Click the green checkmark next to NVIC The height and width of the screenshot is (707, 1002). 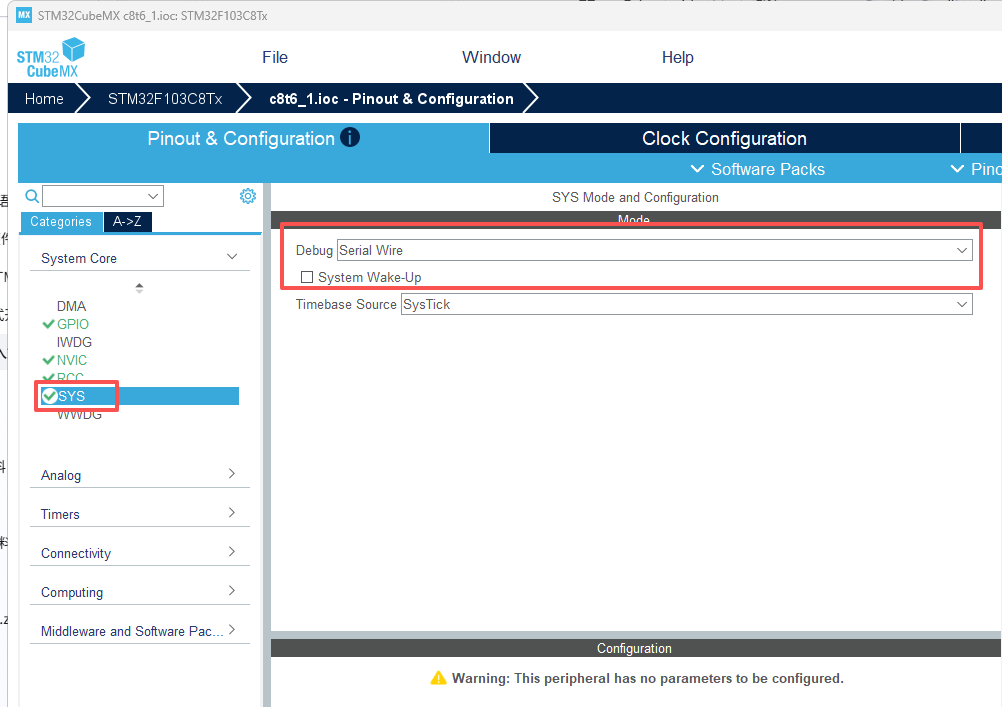pyautogui.click(x=48, y=360)
